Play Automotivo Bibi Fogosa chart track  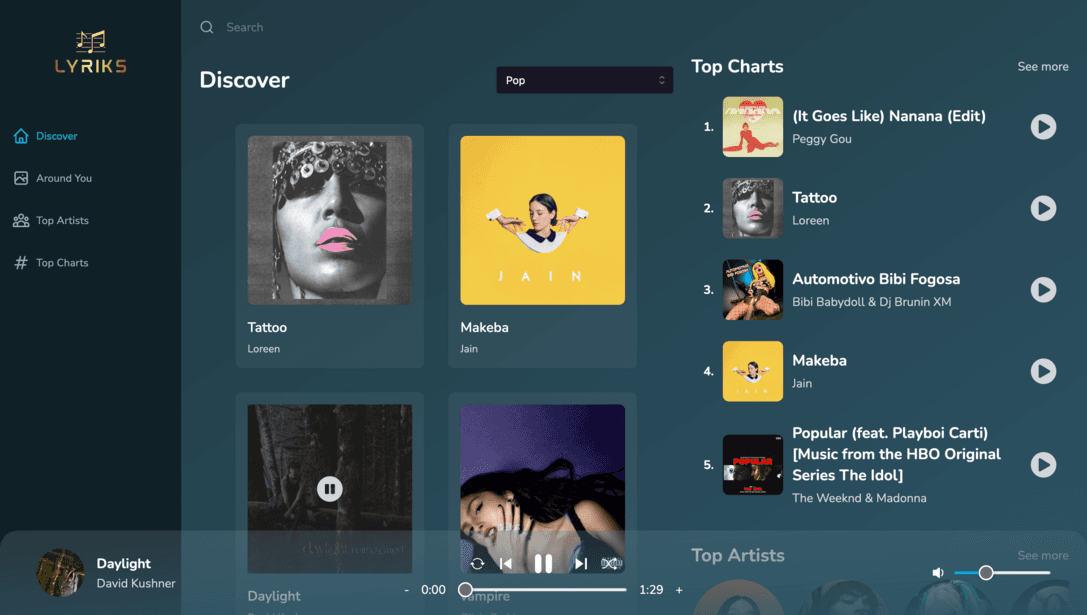pos(1043,290)
